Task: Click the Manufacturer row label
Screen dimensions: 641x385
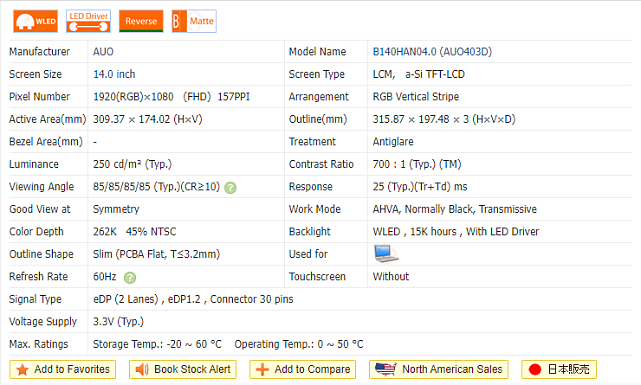Action: [x=40, y=52]
